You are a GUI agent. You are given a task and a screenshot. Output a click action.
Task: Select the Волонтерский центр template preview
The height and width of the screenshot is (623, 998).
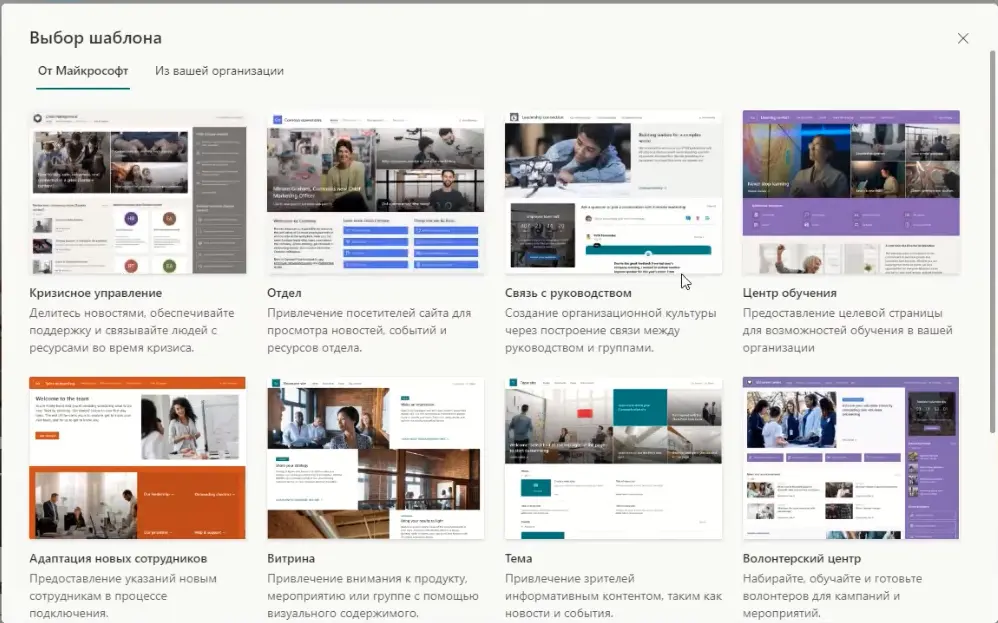(851, 458)
